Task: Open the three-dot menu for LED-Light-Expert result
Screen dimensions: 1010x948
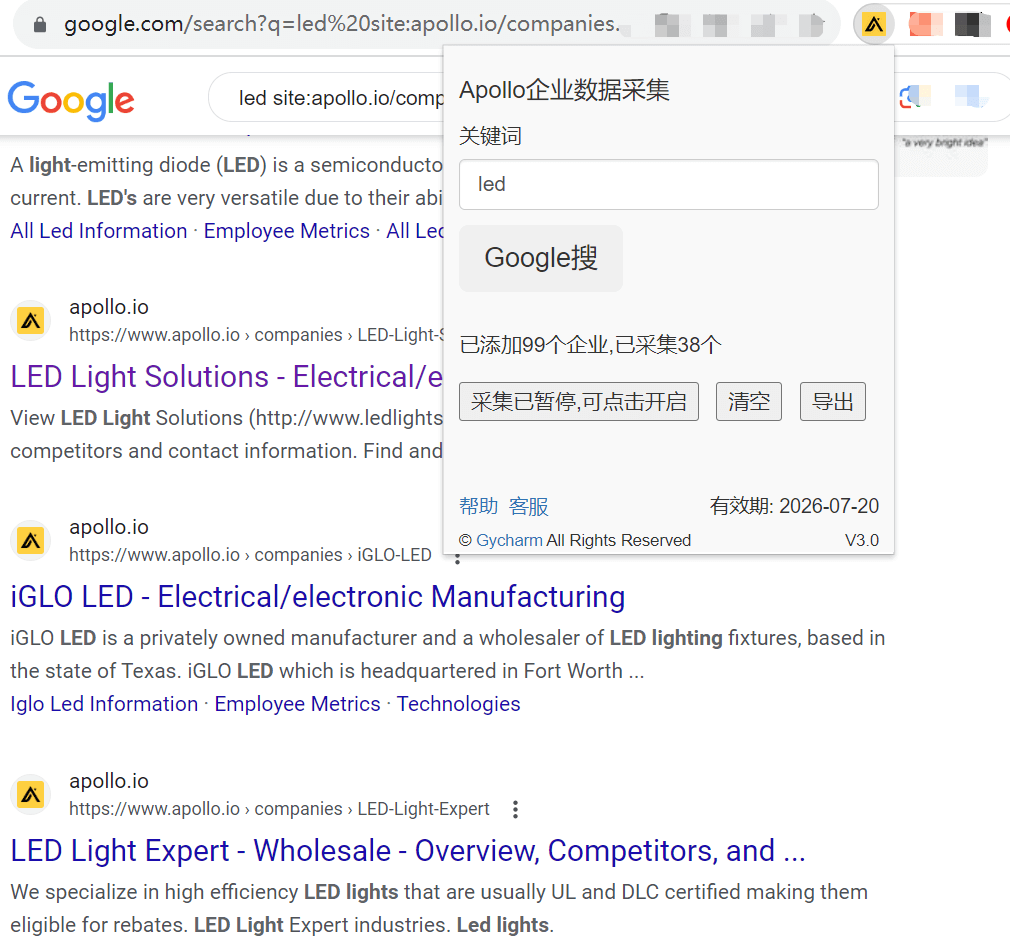Action: tap(515, 809)
